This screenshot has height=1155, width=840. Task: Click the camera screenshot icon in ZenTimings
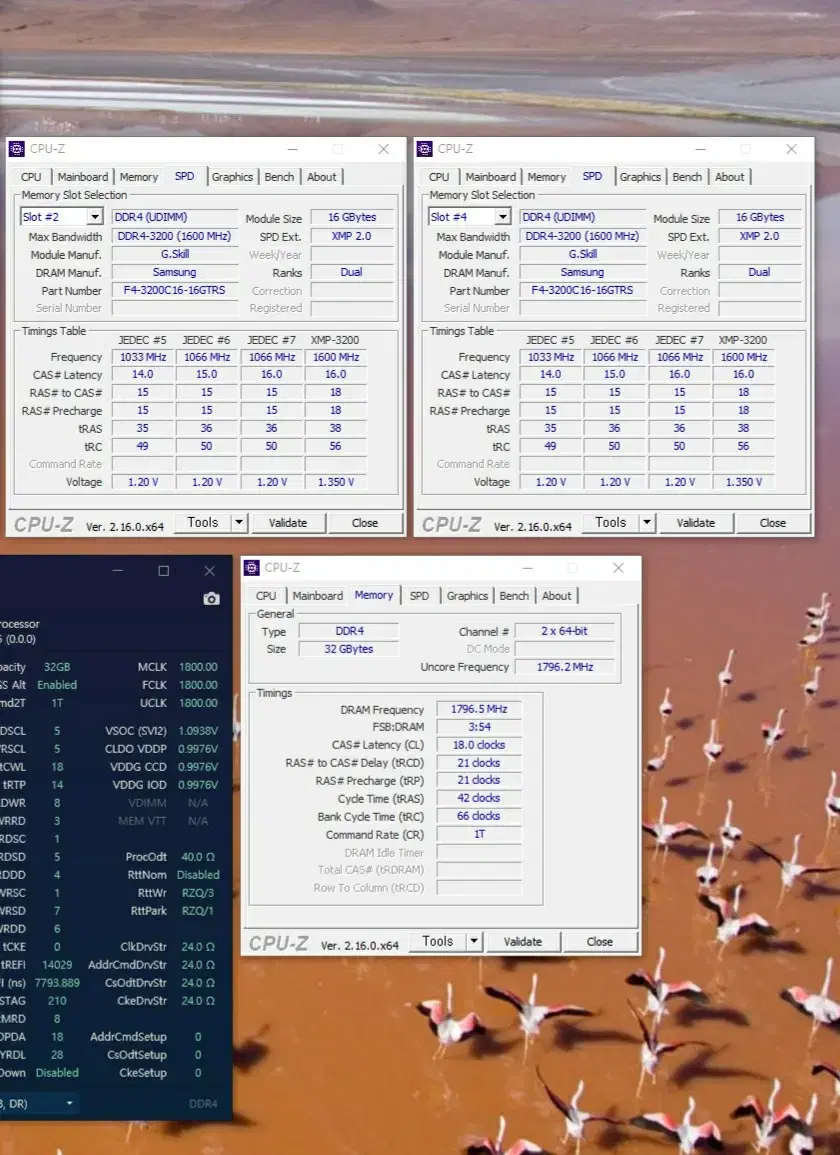pyautogui.click(x=211, y=598)
